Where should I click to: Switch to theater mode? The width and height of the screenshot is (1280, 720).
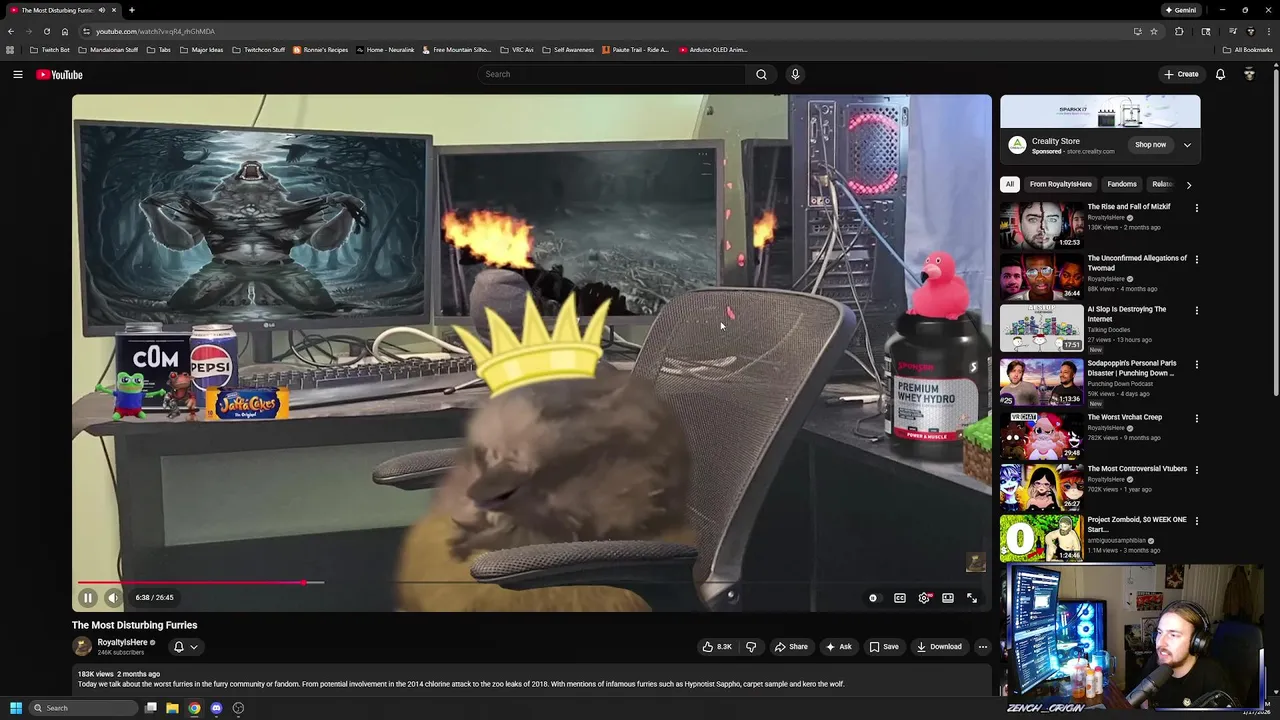pos(948,598)
